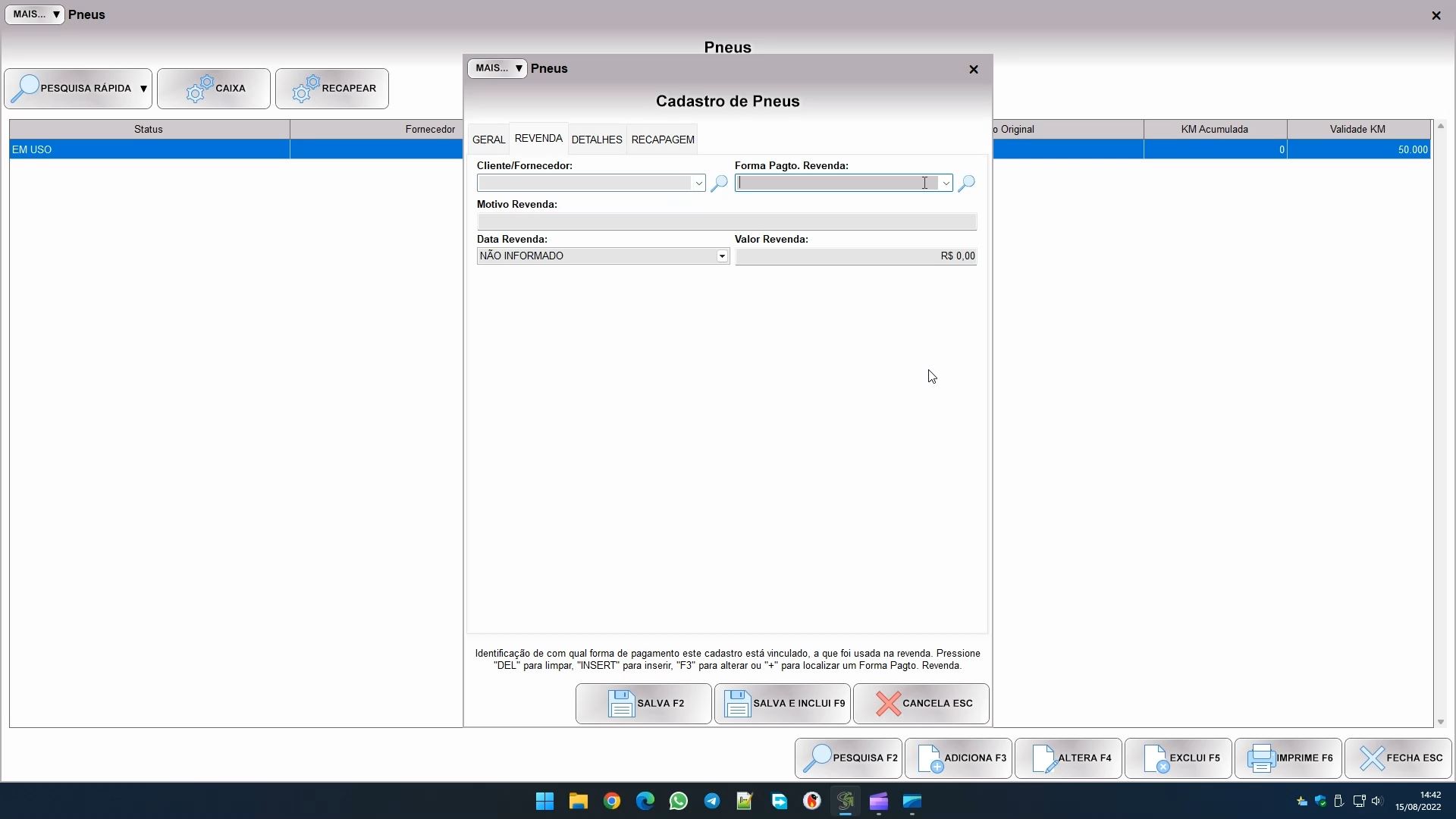Open the Data Revenda dropdown
The height and width of the screenshot is (819, 1456).
722,256
